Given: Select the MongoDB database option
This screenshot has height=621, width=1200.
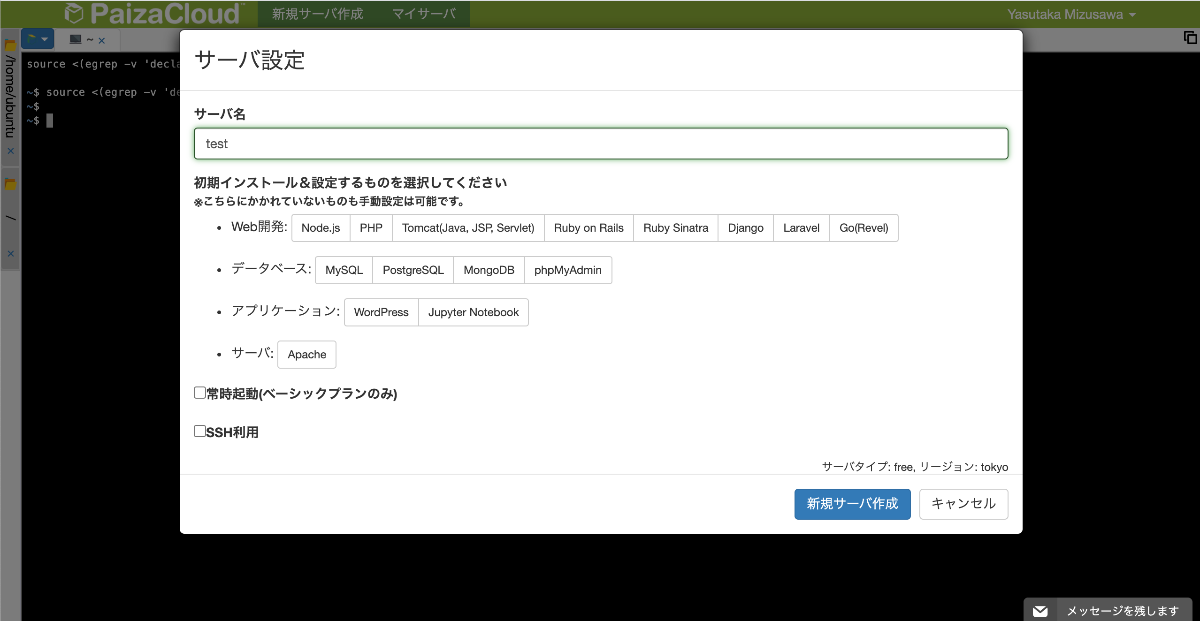Looking at the screenshot, I should [489, 270].
